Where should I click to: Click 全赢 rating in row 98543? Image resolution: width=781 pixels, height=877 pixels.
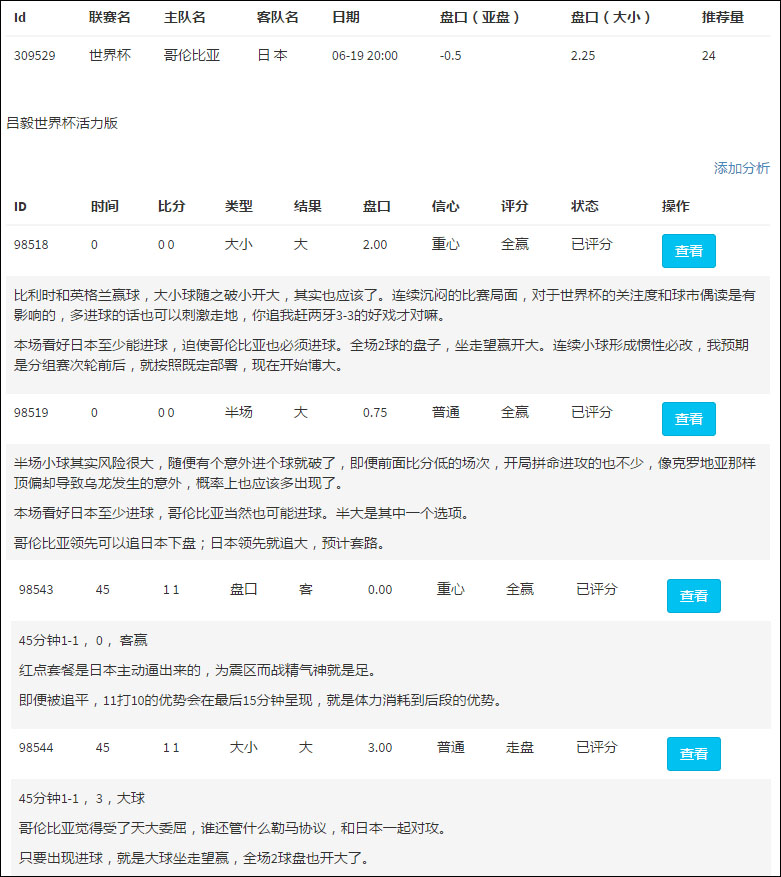520,589
